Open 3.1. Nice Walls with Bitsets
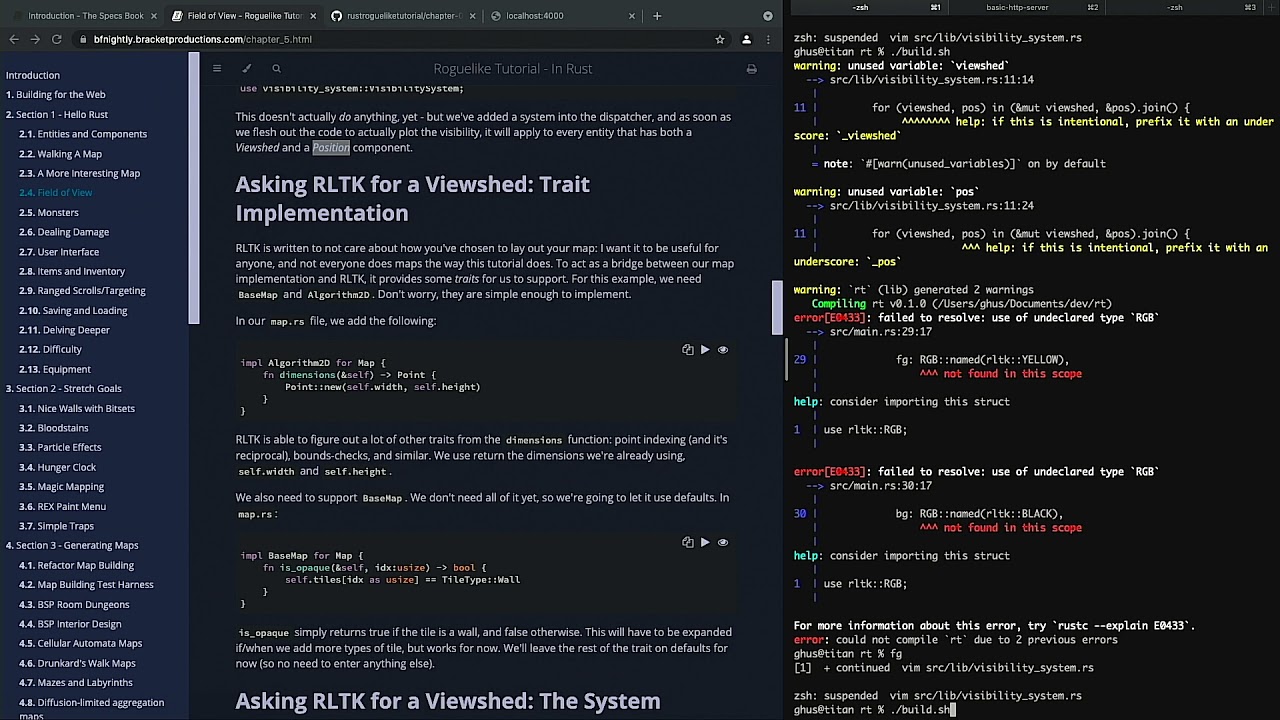The image size is (1280, 720). point(76,408)
